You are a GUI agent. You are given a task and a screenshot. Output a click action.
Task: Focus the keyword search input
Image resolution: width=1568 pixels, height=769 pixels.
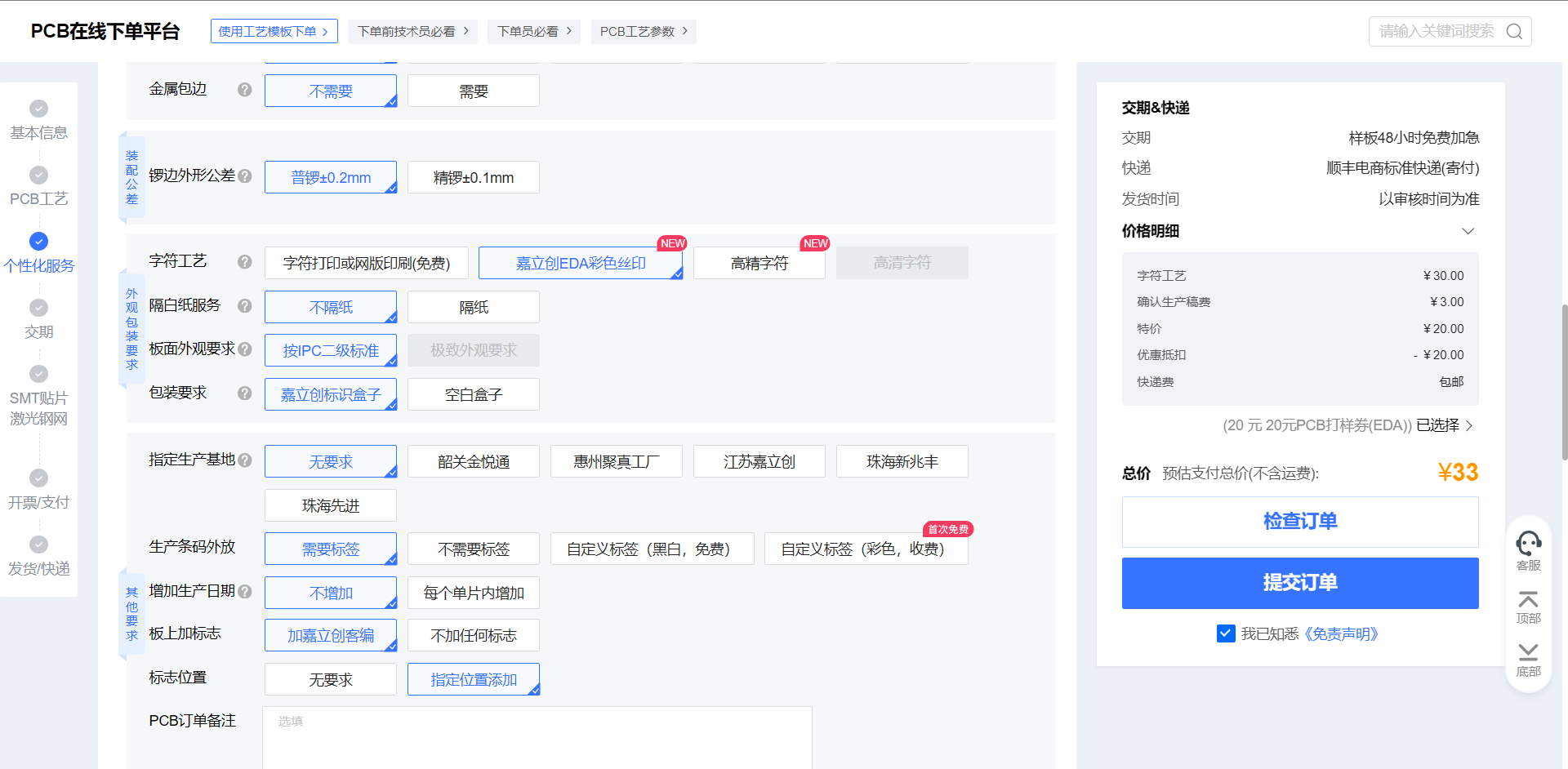pos(1437,31)
